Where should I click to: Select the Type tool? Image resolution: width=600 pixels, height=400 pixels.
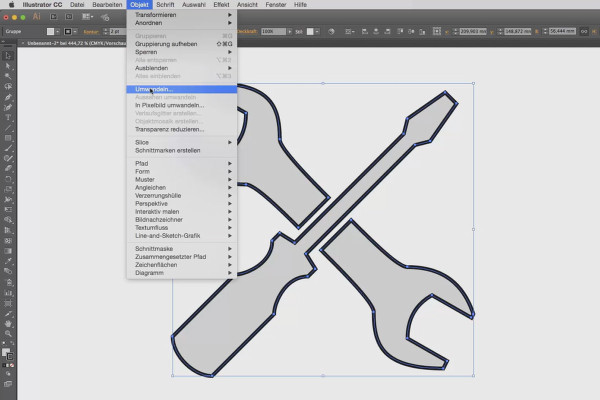point(8,118)
